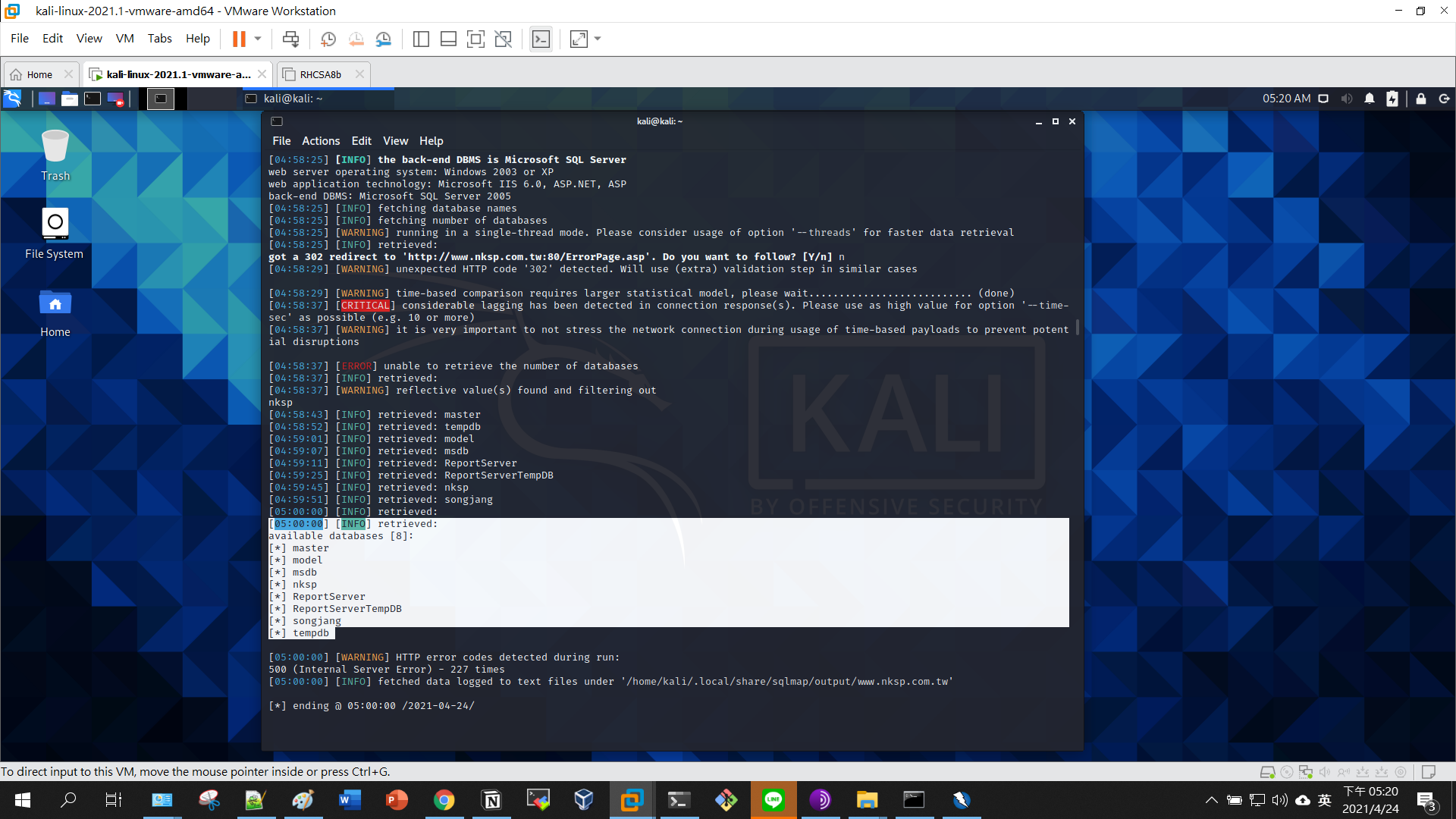Open VMware Tabs menu
1456x819 pixels.
click(159, 39)
